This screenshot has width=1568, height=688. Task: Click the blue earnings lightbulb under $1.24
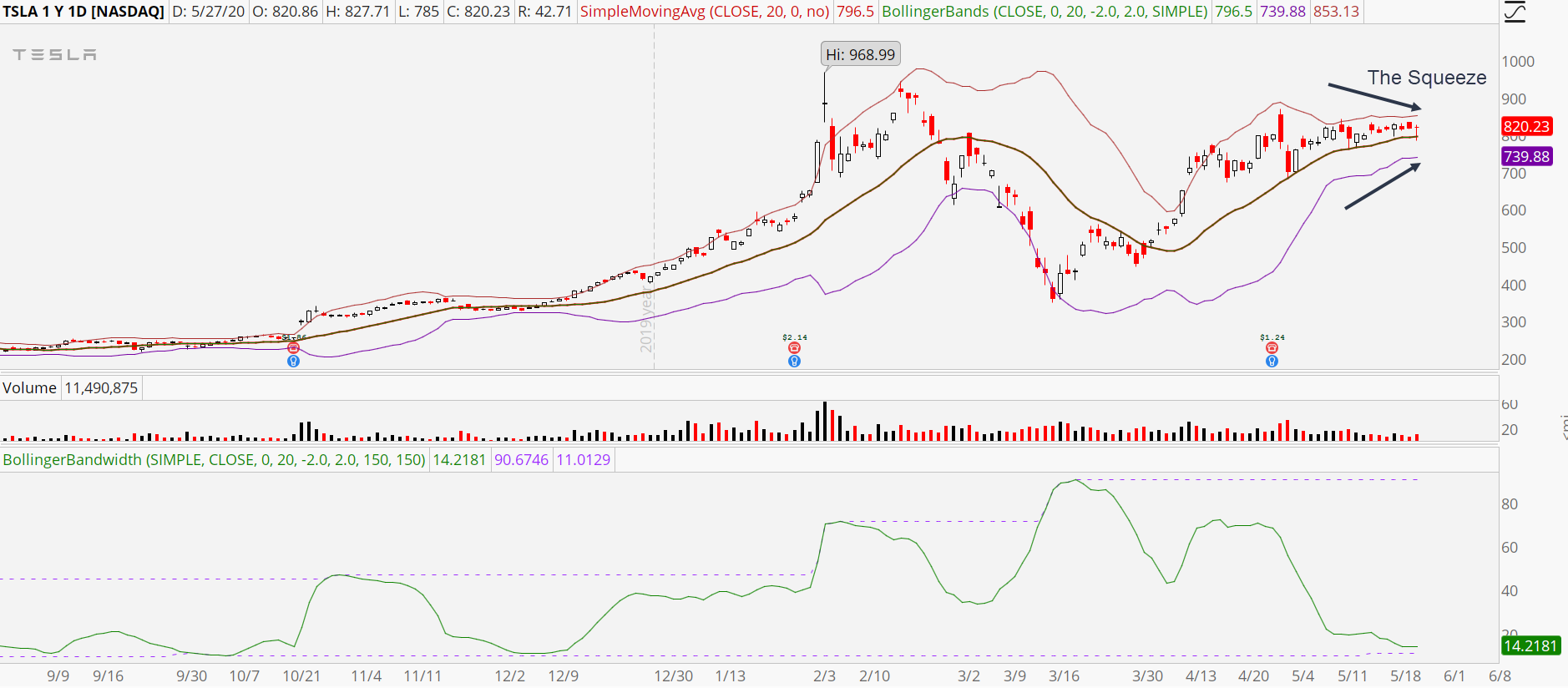pos(1272,362)
